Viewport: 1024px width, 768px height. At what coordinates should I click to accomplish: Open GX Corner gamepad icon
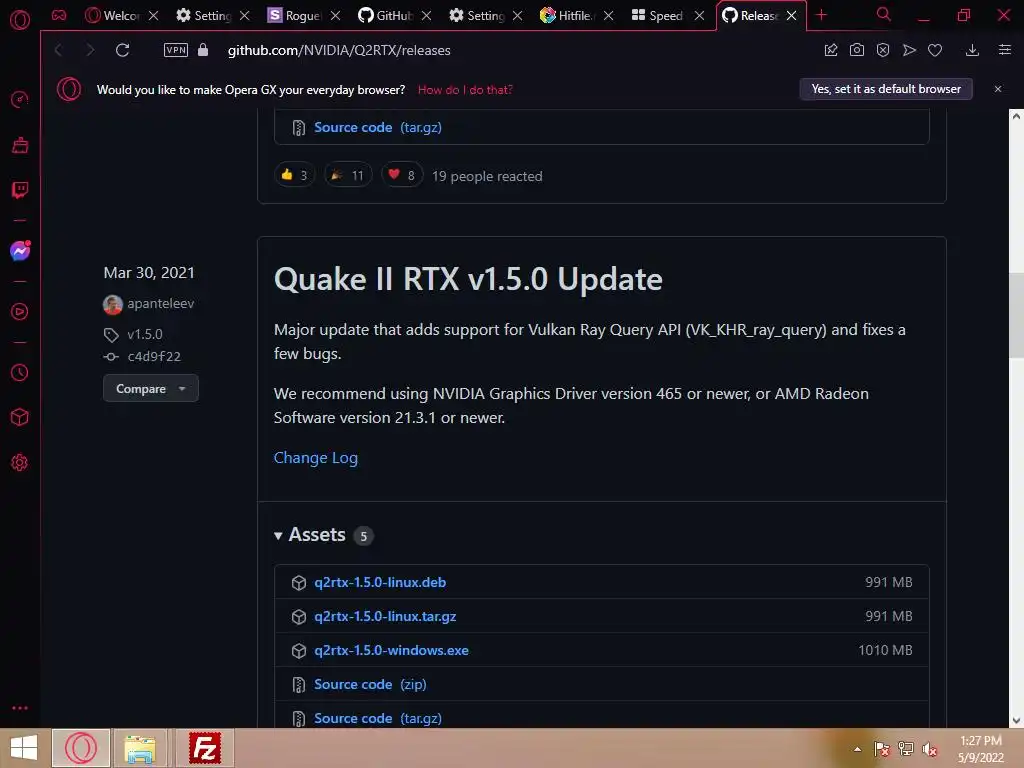tap(59, 15)
